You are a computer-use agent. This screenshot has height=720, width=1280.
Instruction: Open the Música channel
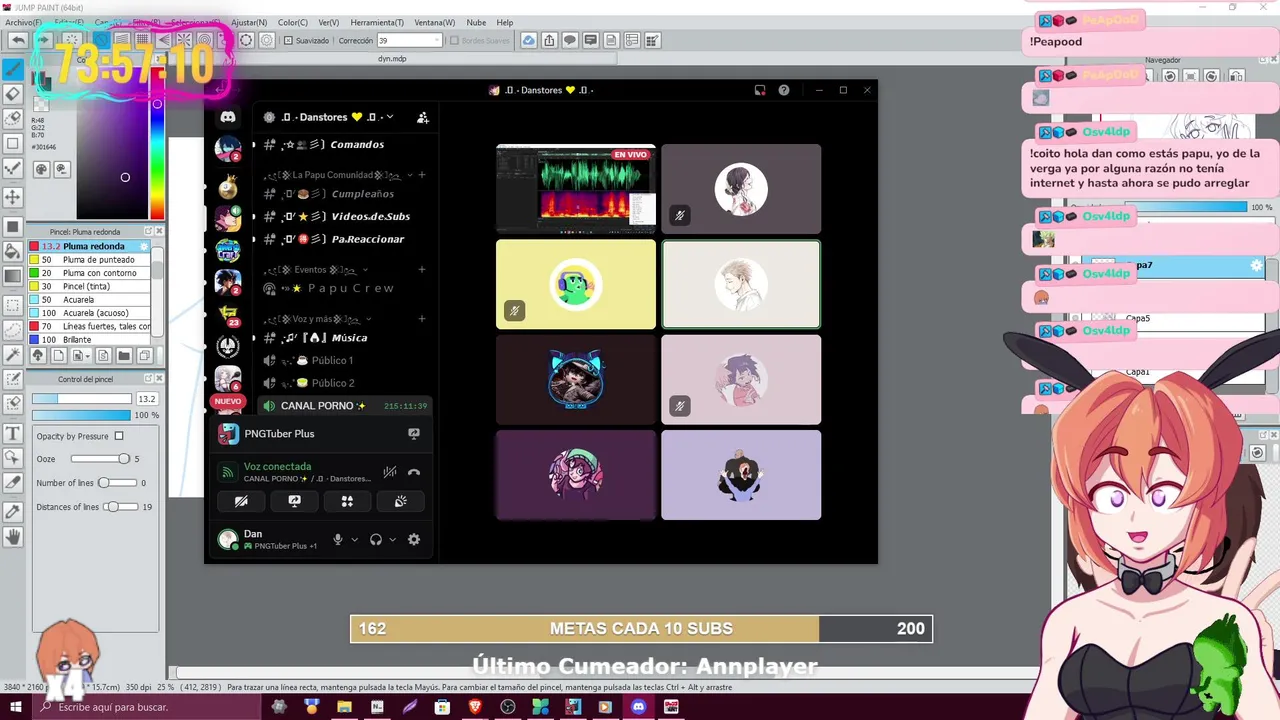click(x=342, y=338)
